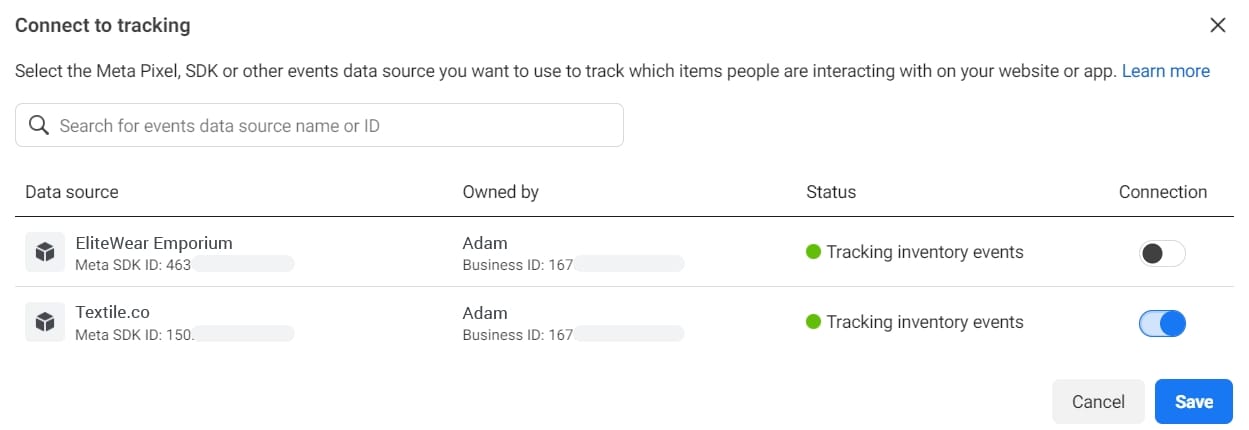This screenshot has height=430, width=1249.
Task: Click the Connection column header
Action: pyautogui.click(x=1162, y=192)
